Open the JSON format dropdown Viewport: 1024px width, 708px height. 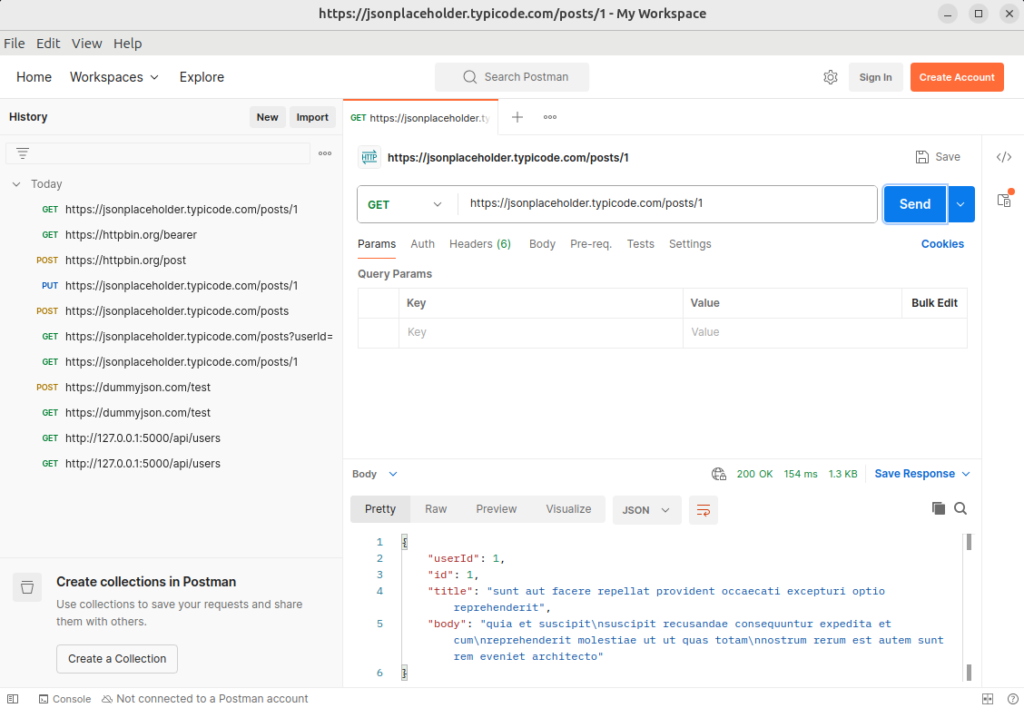[x=646, y=510]
